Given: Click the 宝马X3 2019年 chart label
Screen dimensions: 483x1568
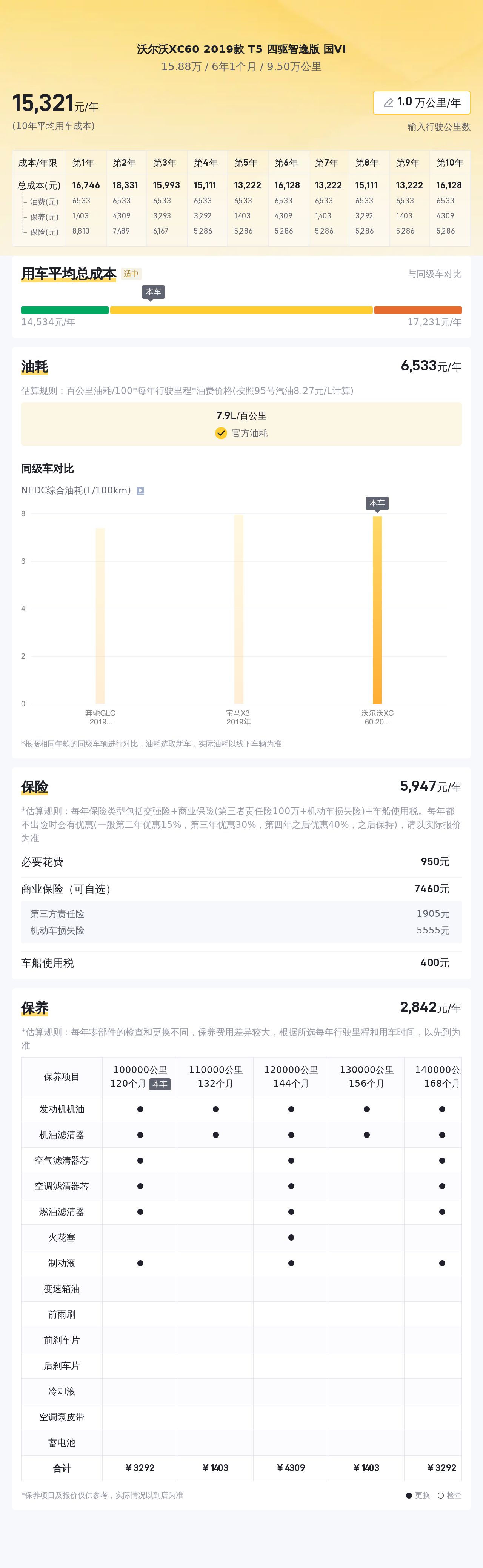Looking at the screenshot, I should click(238, 717).
